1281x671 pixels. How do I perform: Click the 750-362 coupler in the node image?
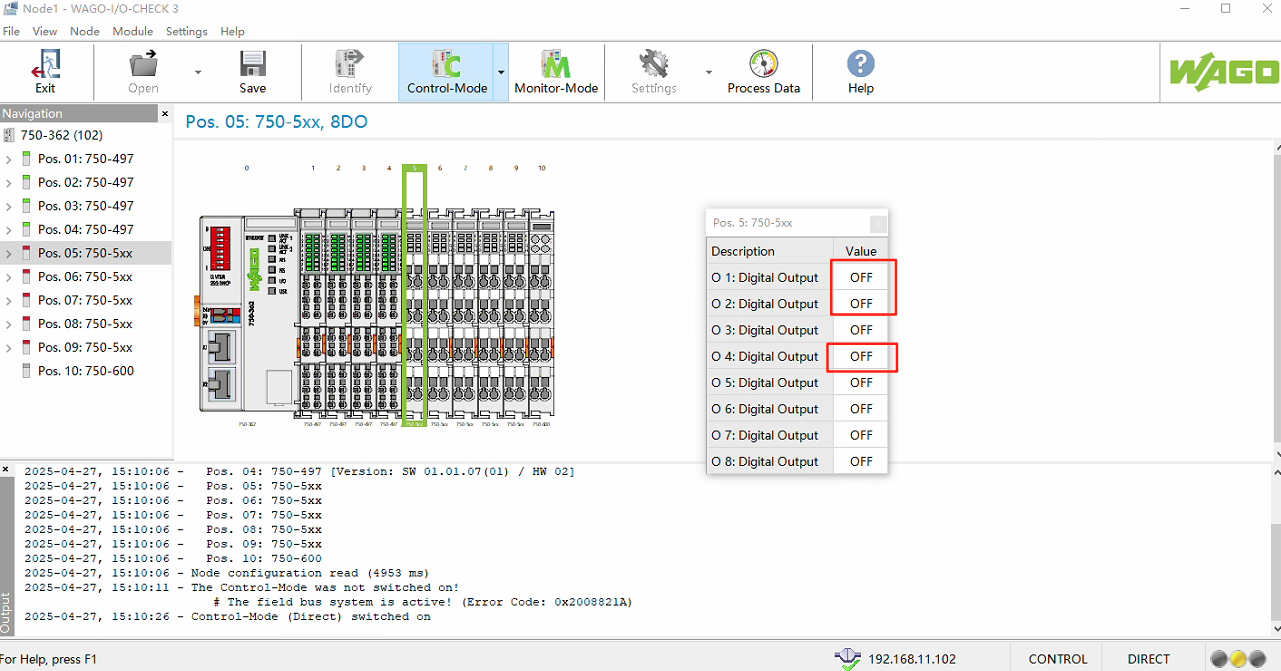click(x=246, y=312)
